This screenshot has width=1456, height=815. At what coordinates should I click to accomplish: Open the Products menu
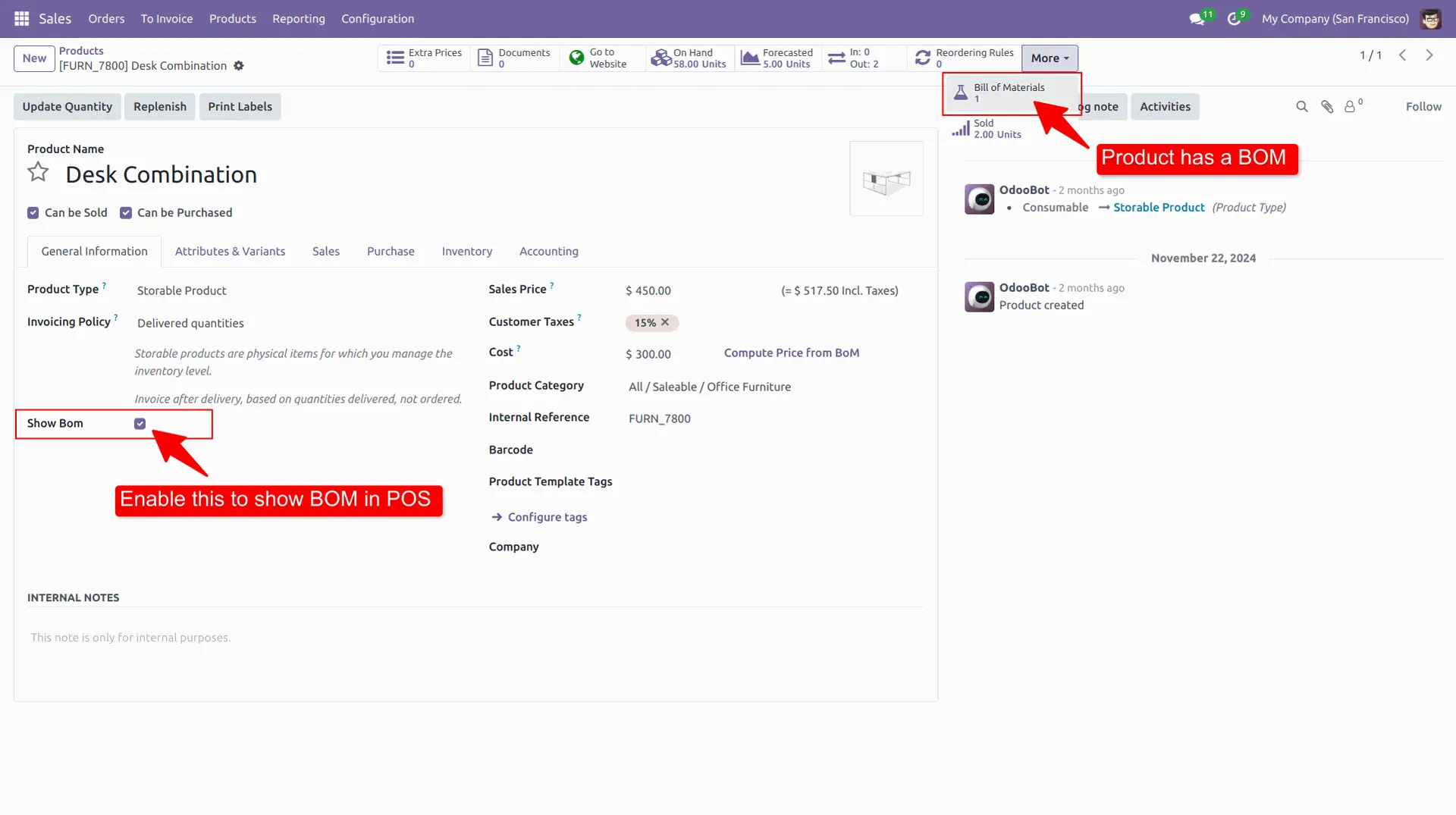click(233, 19)
